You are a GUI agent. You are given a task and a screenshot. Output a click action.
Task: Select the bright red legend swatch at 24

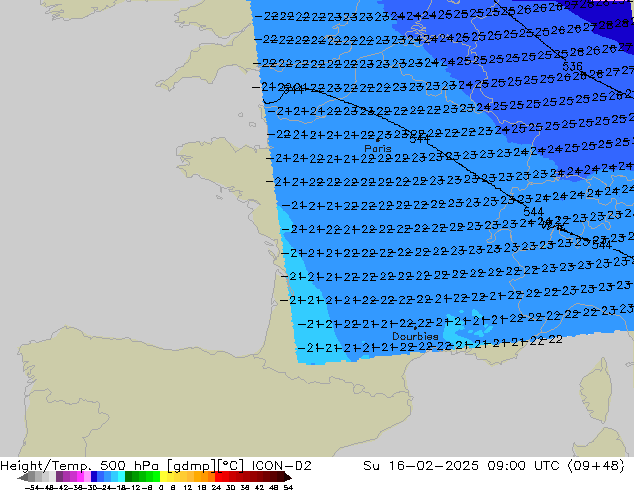[x=218, y=477]
